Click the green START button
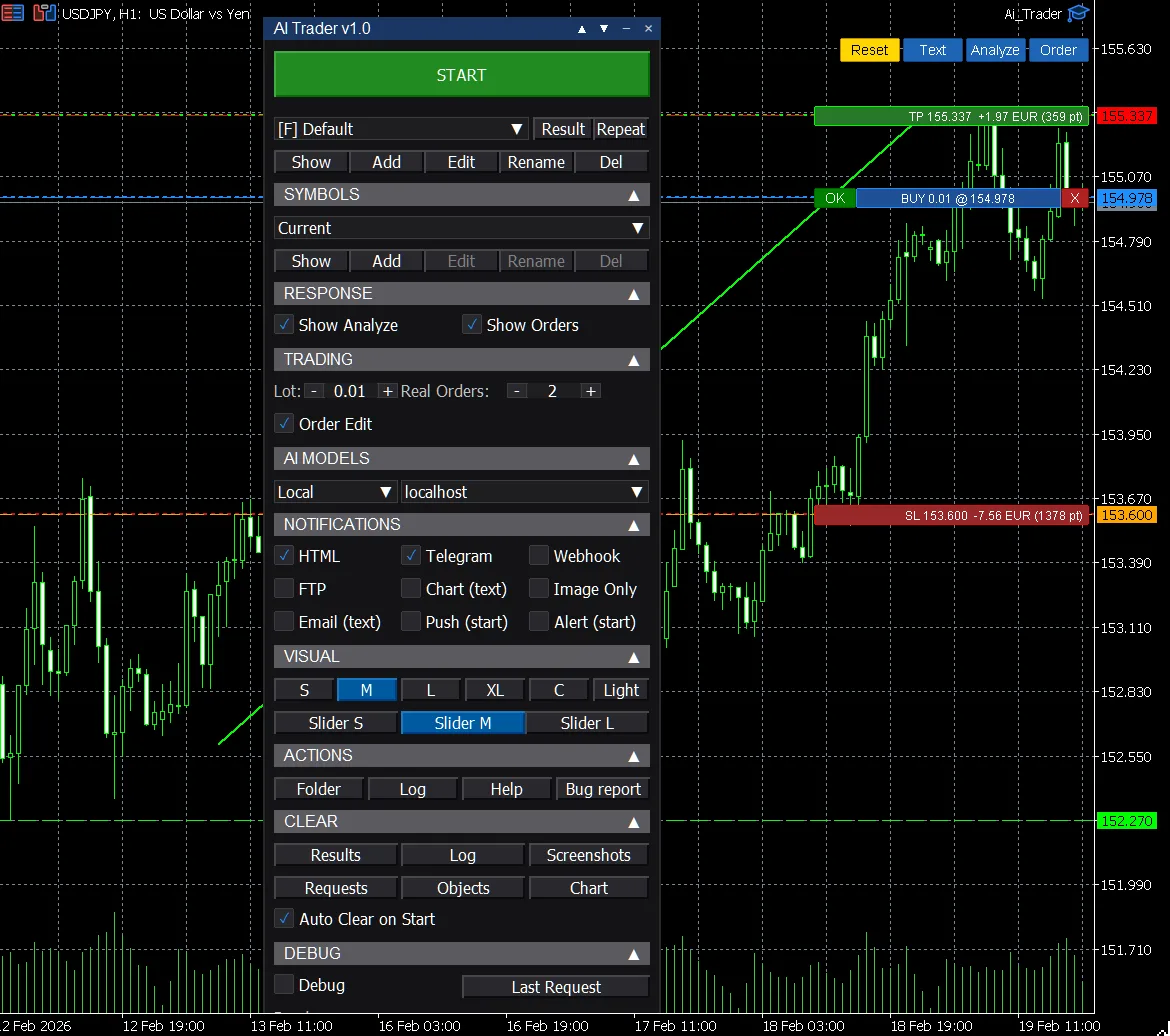The width and height of the screenshot is (1170, 1036). (461, 75)
